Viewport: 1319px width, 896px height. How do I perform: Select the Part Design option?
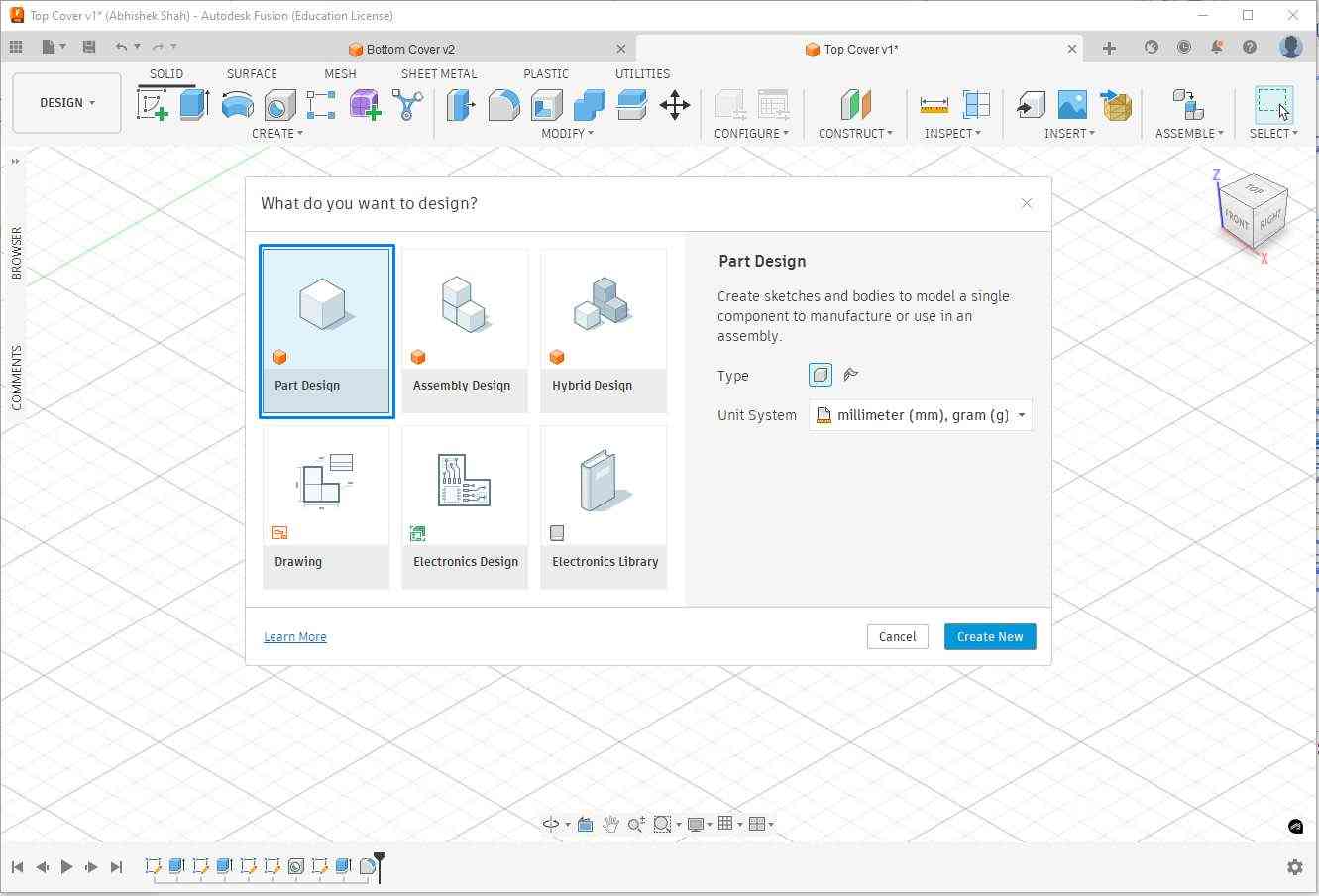pyautogui.click(x=327, y=331)
